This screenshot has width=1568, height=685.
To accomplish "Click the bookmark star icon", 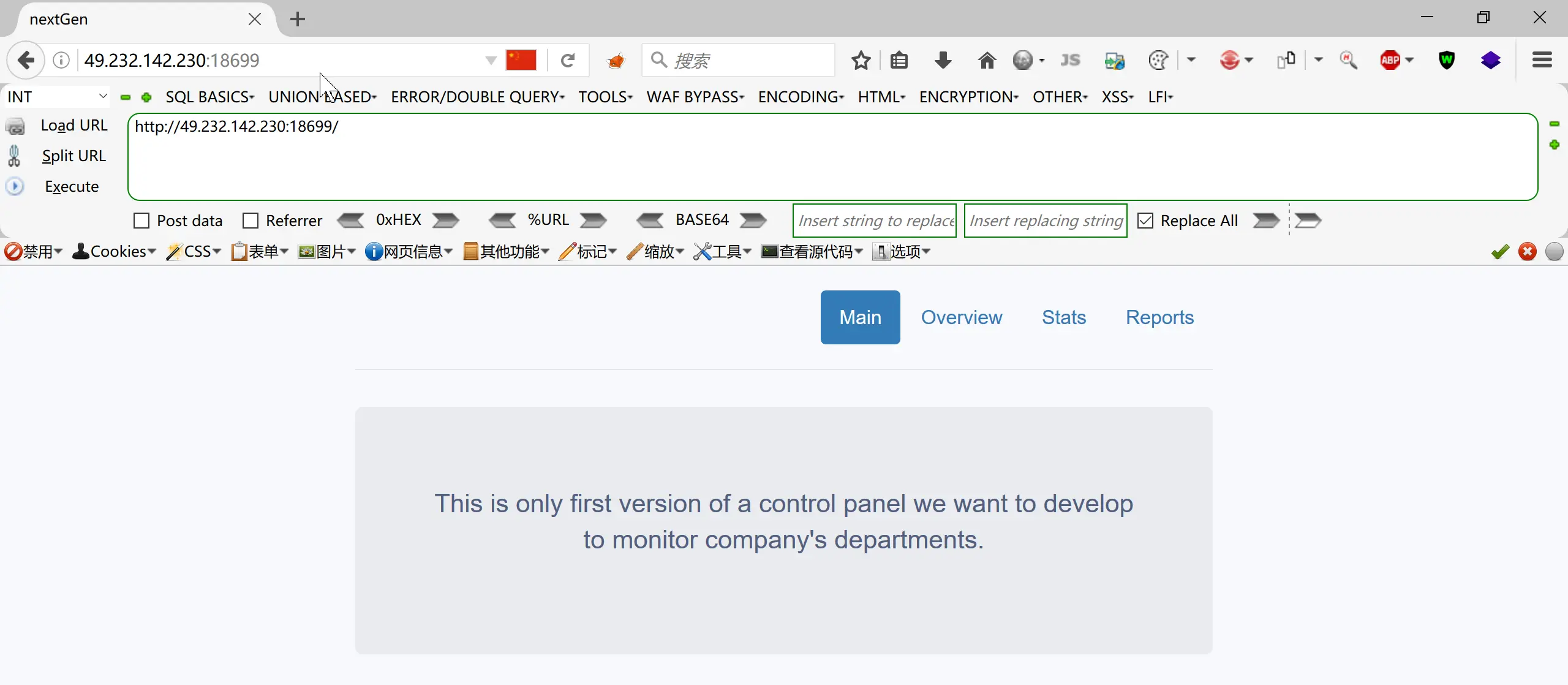I will point(861,60).
